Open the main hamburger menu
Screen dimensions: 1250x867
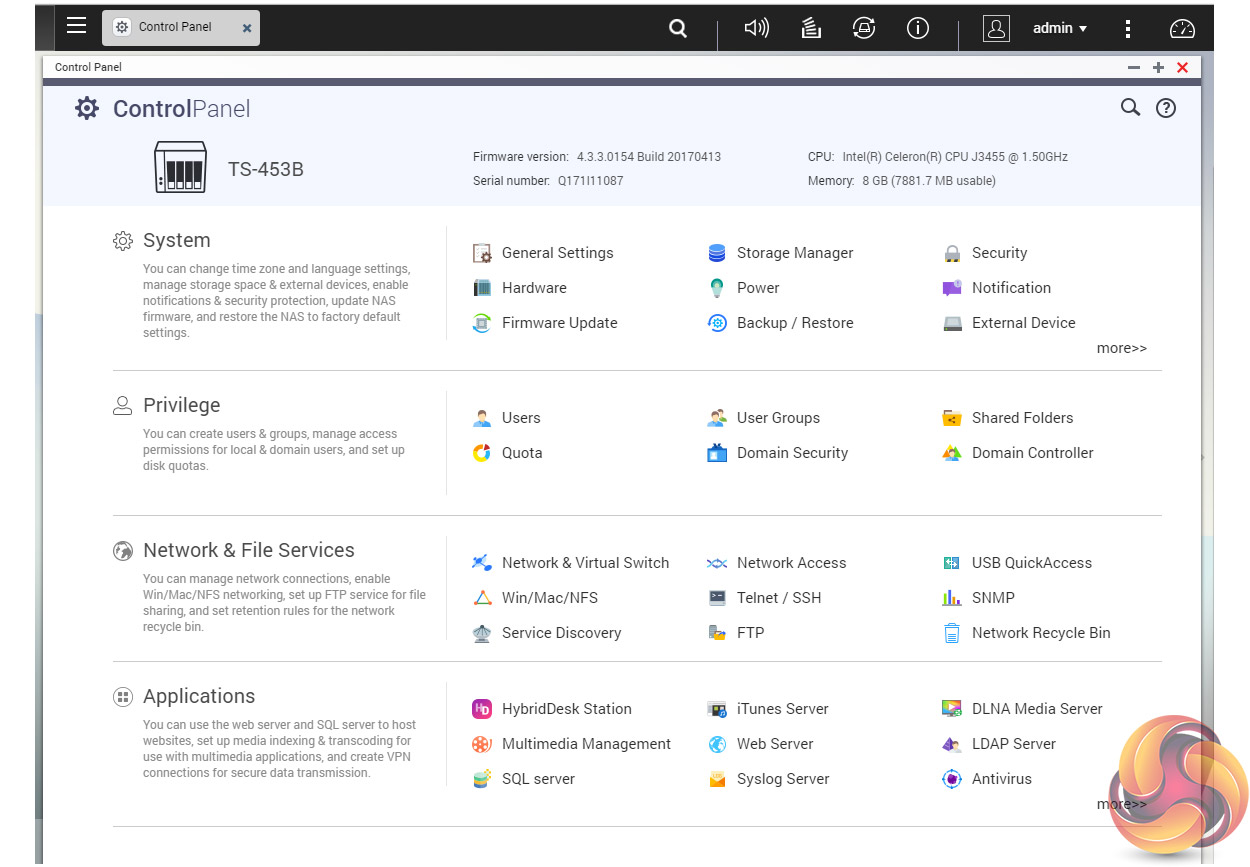pyautogui.click(x=76, y=26)
